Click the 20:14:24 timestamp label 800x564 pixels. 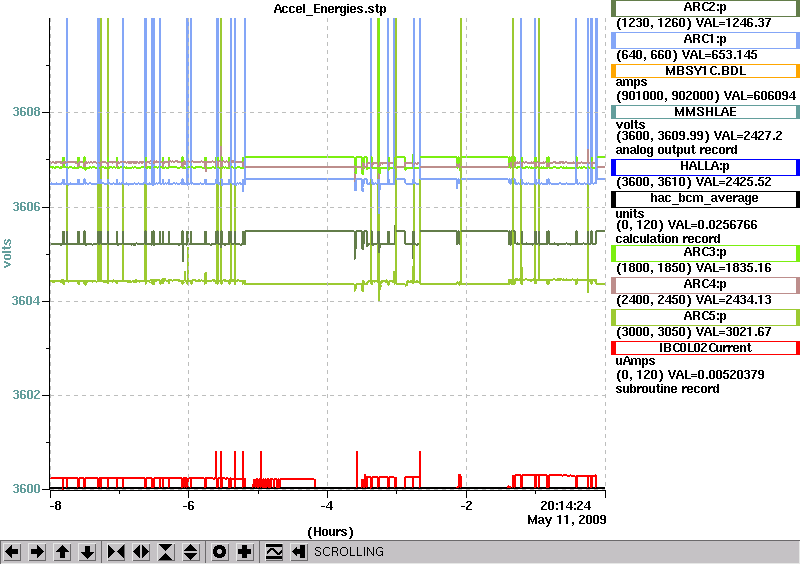(x=566, y=506)
